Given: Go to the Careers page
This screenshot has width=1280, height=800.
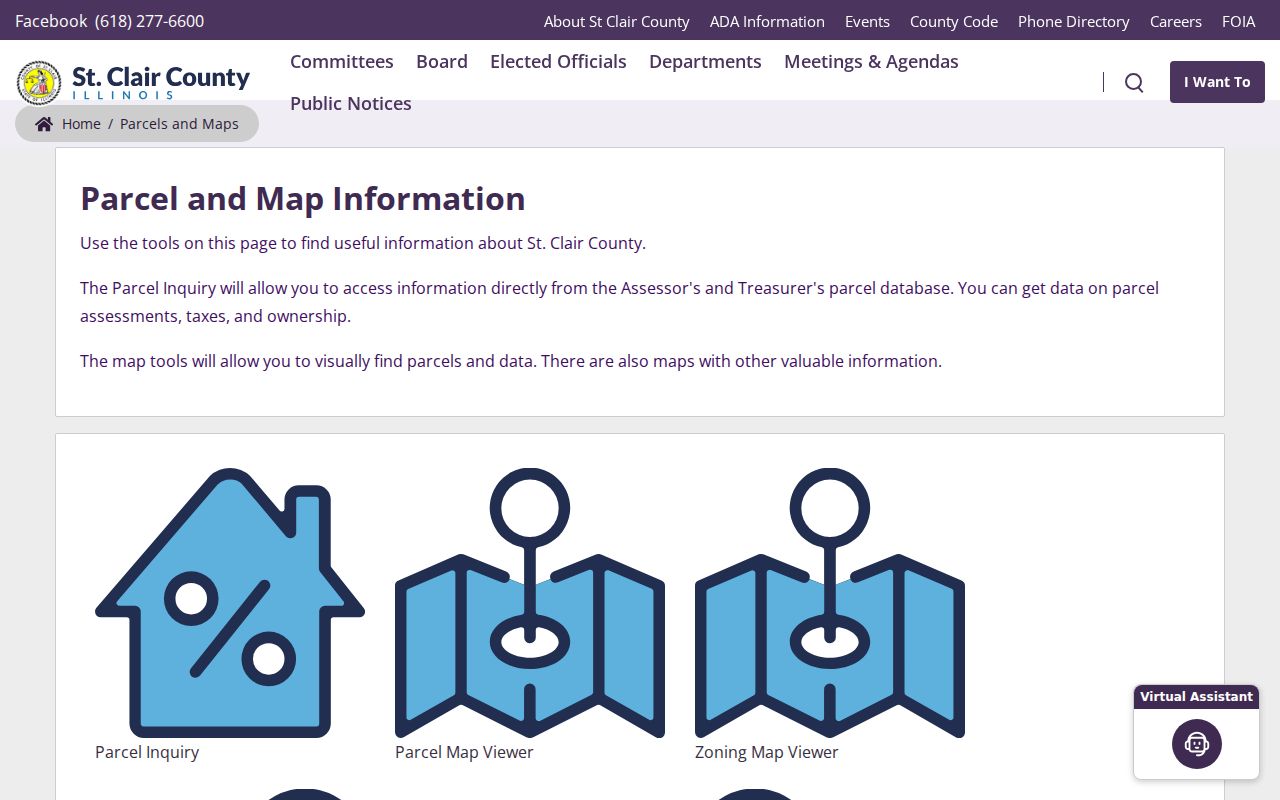Looking at the screenshot, I should [x=1176, y=21].
